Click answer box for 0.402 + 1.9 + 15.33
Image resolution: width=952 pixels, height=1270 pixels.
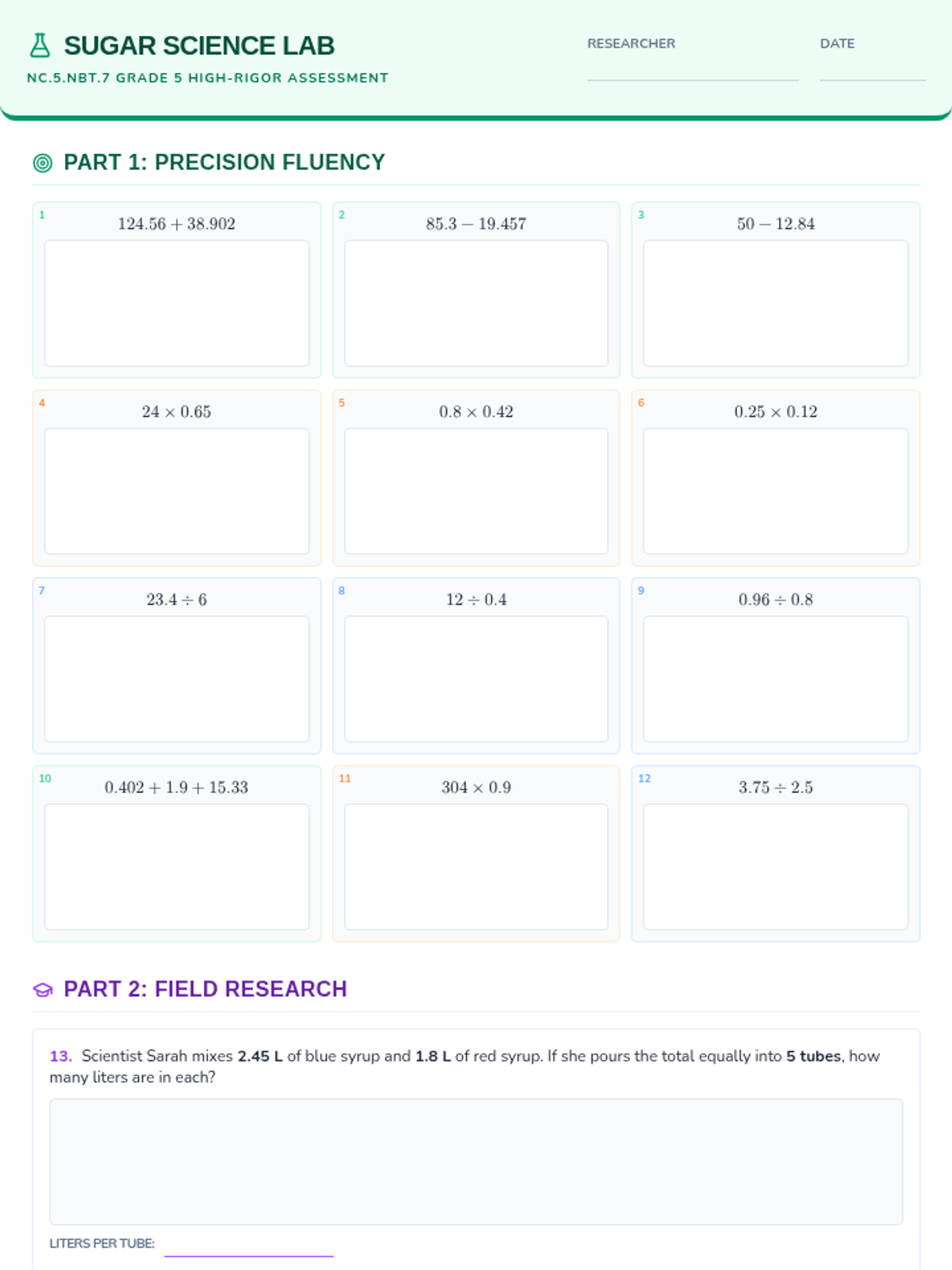coord(177,867)
